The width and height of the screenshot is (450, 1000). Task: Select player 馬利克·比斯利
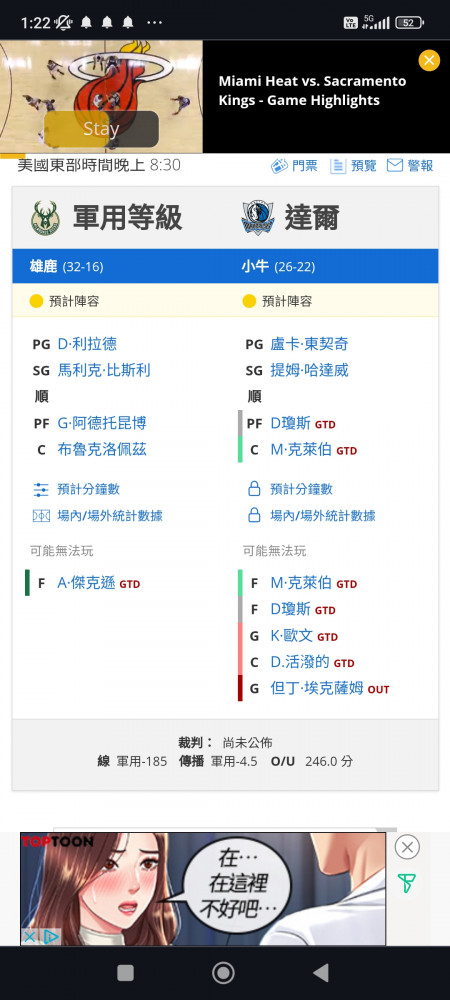tap(104, 371)
